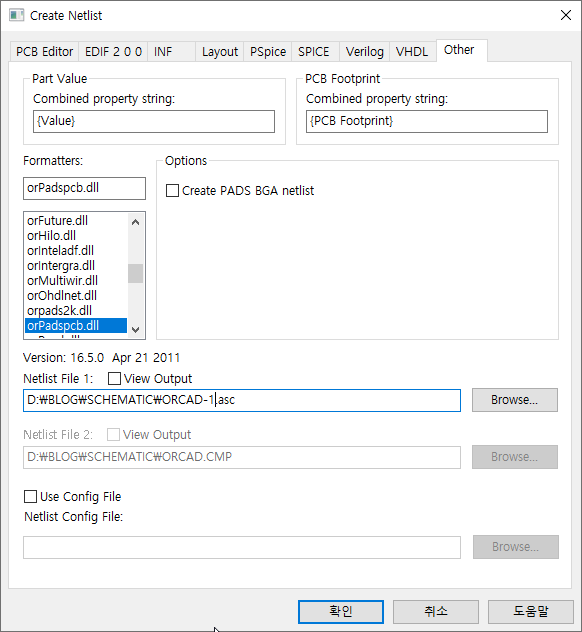Select orFuture.dll in formatters list

pos(76,220)
